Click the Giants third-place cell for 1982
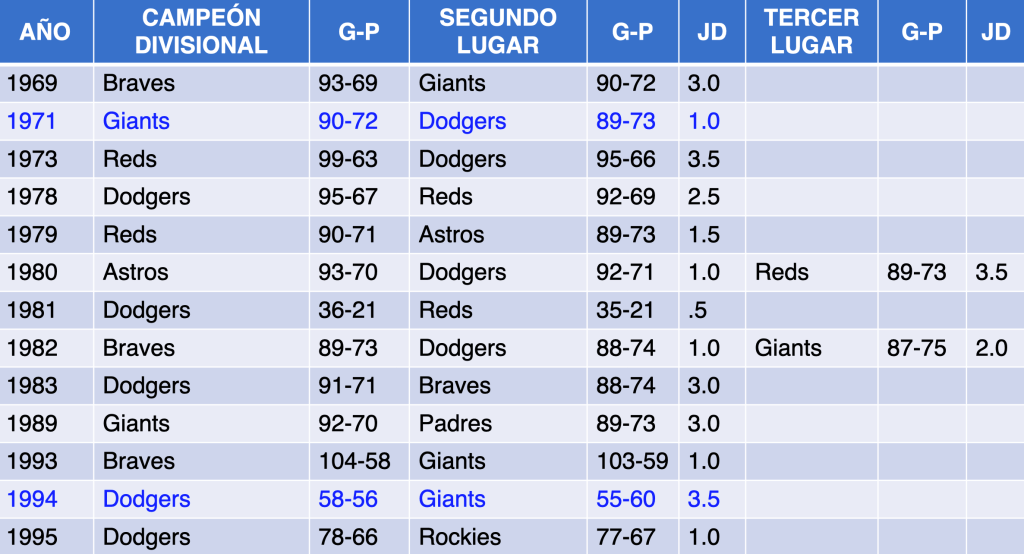The width and height of the screenshot is (1024, 554). coord(788,348)
